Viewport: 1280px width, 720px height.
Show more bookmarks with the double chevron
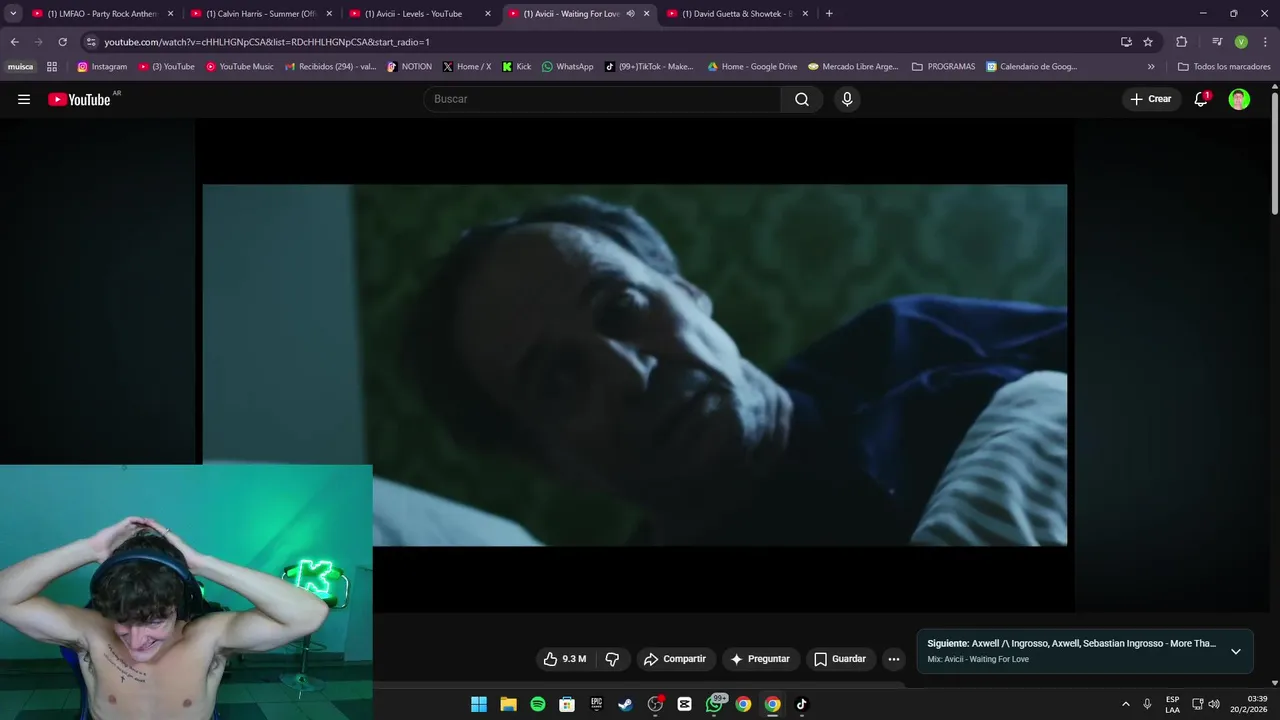tap(1151, 67)
